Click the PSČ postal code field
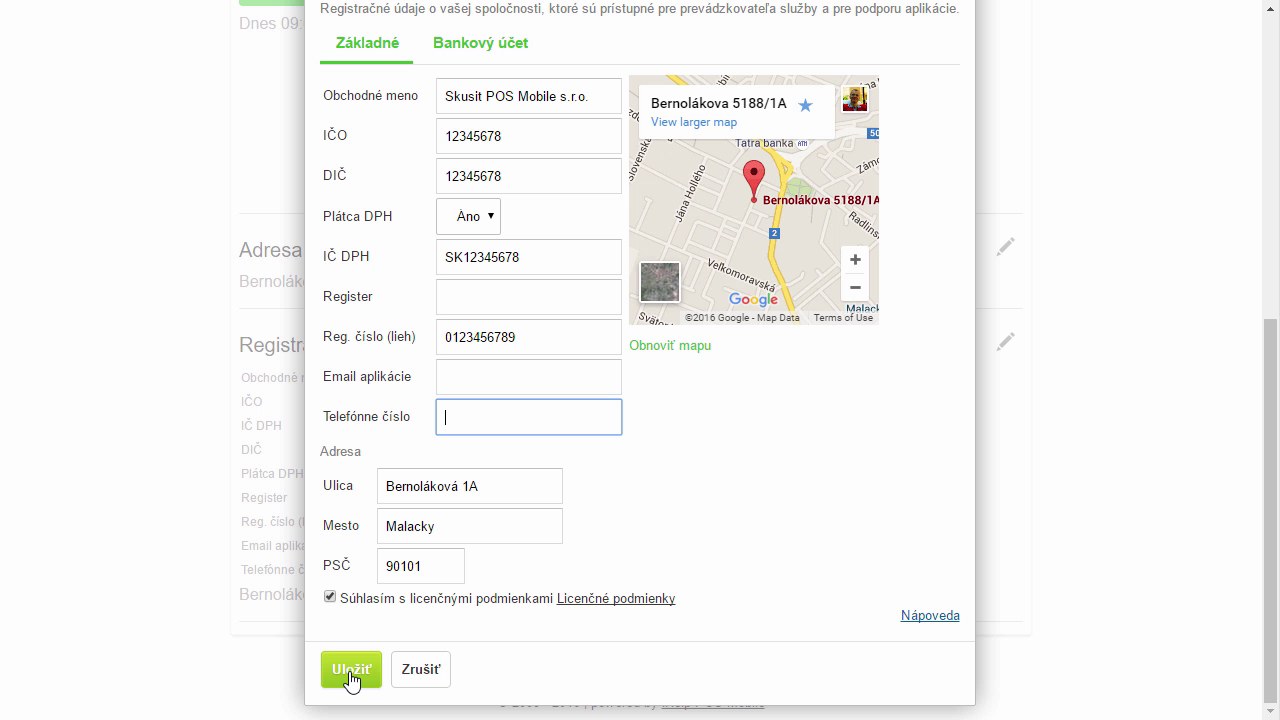Viewport: 1280px width, 720px height. point(421,566)
